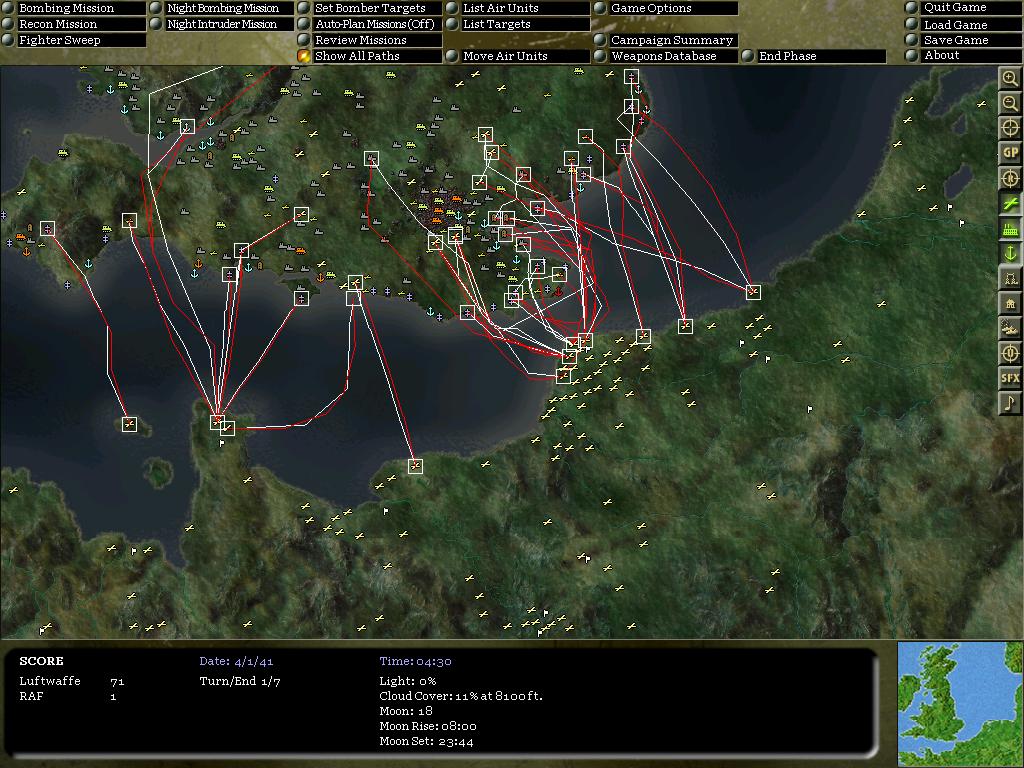The width and height of the screenshot is (1024, 768).
Task: Click the factory targets icon
Action: 1011,230
